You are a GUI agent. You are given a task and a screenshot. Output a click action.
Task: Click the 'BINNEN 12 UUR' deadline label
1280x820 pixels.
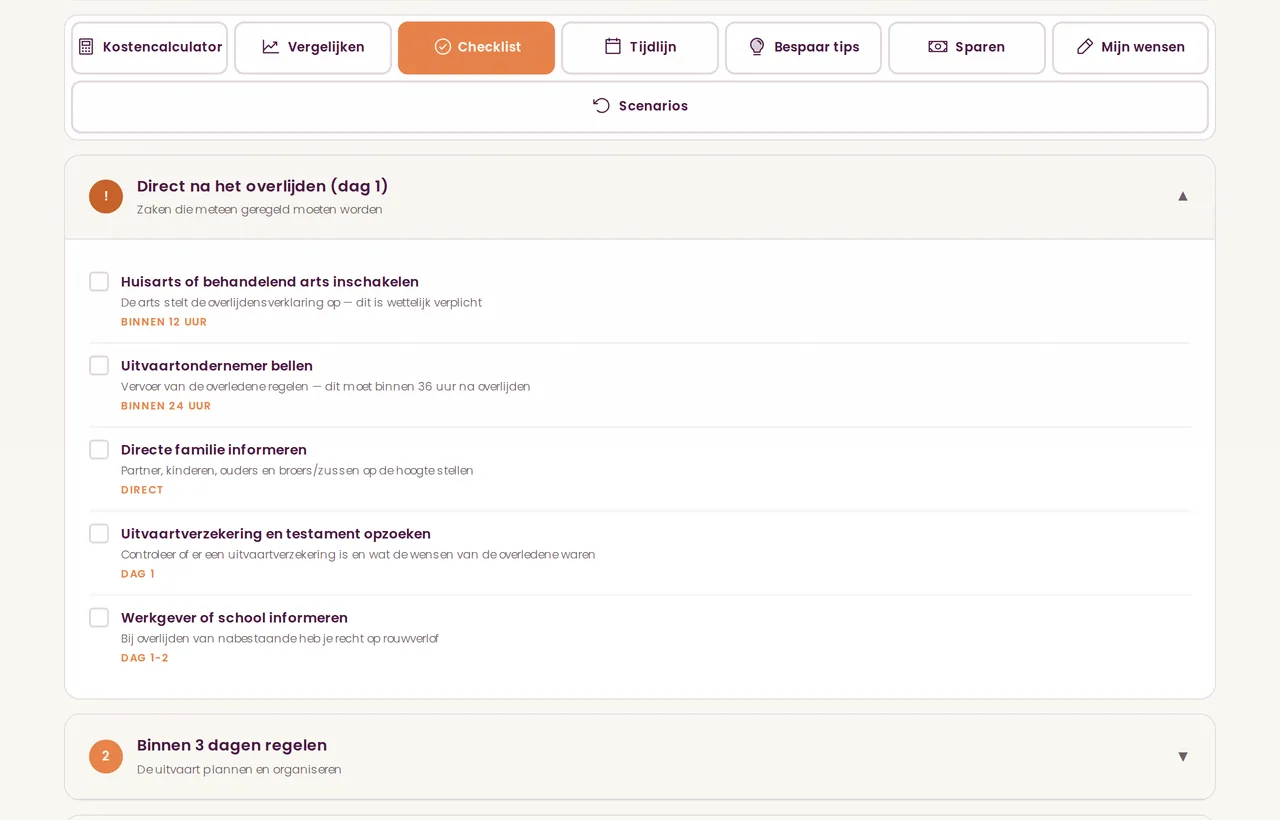pyautogui.click(x=164, y=322)
